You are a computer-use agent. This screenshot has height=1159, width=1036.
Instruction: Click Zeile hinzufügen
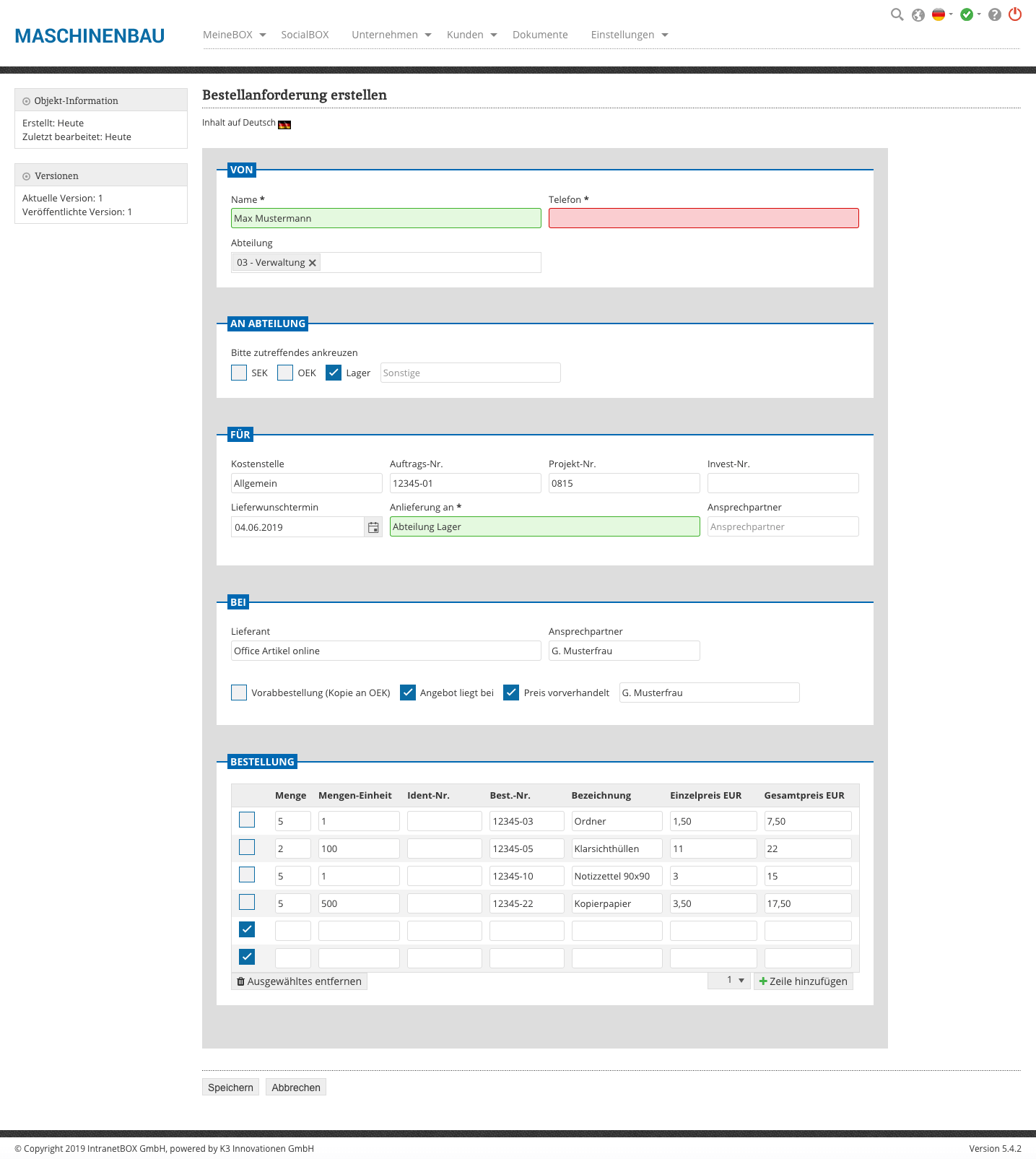pyautogui.click(x=804, y=981)
